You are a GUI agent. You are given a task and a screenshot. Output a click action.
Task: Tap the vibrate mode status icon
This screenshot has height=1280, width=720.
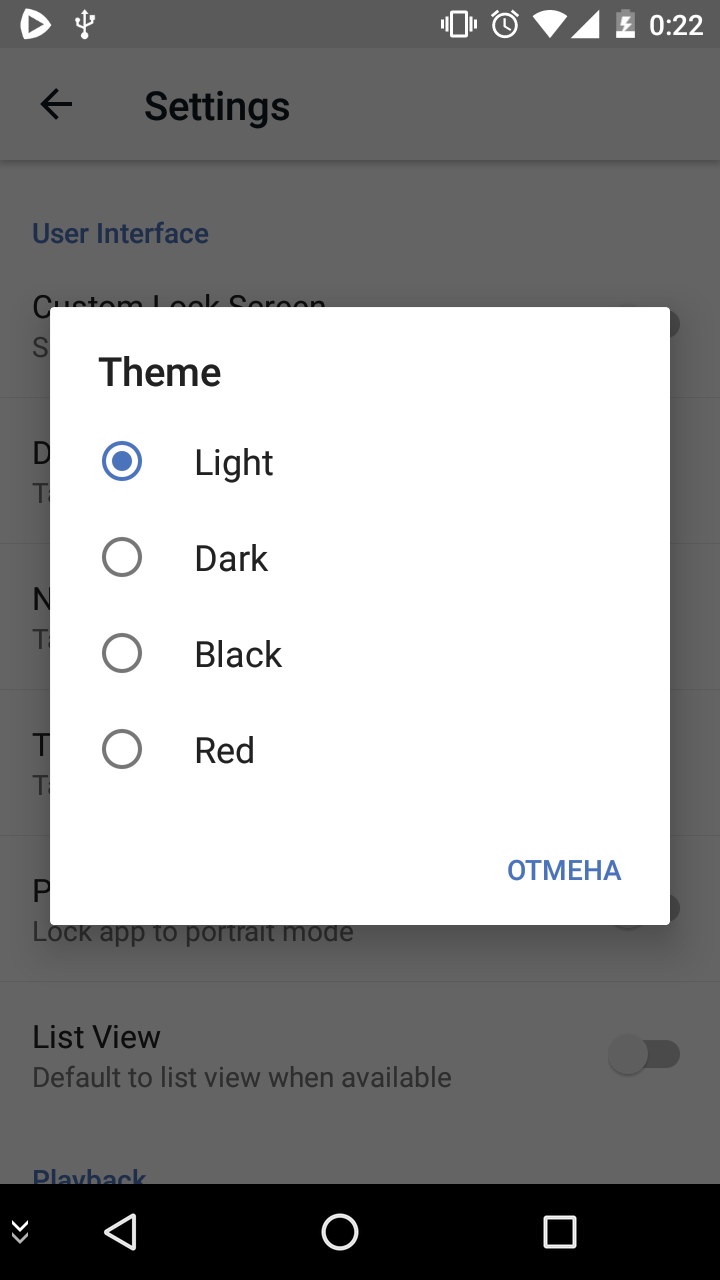coord(459,24)
